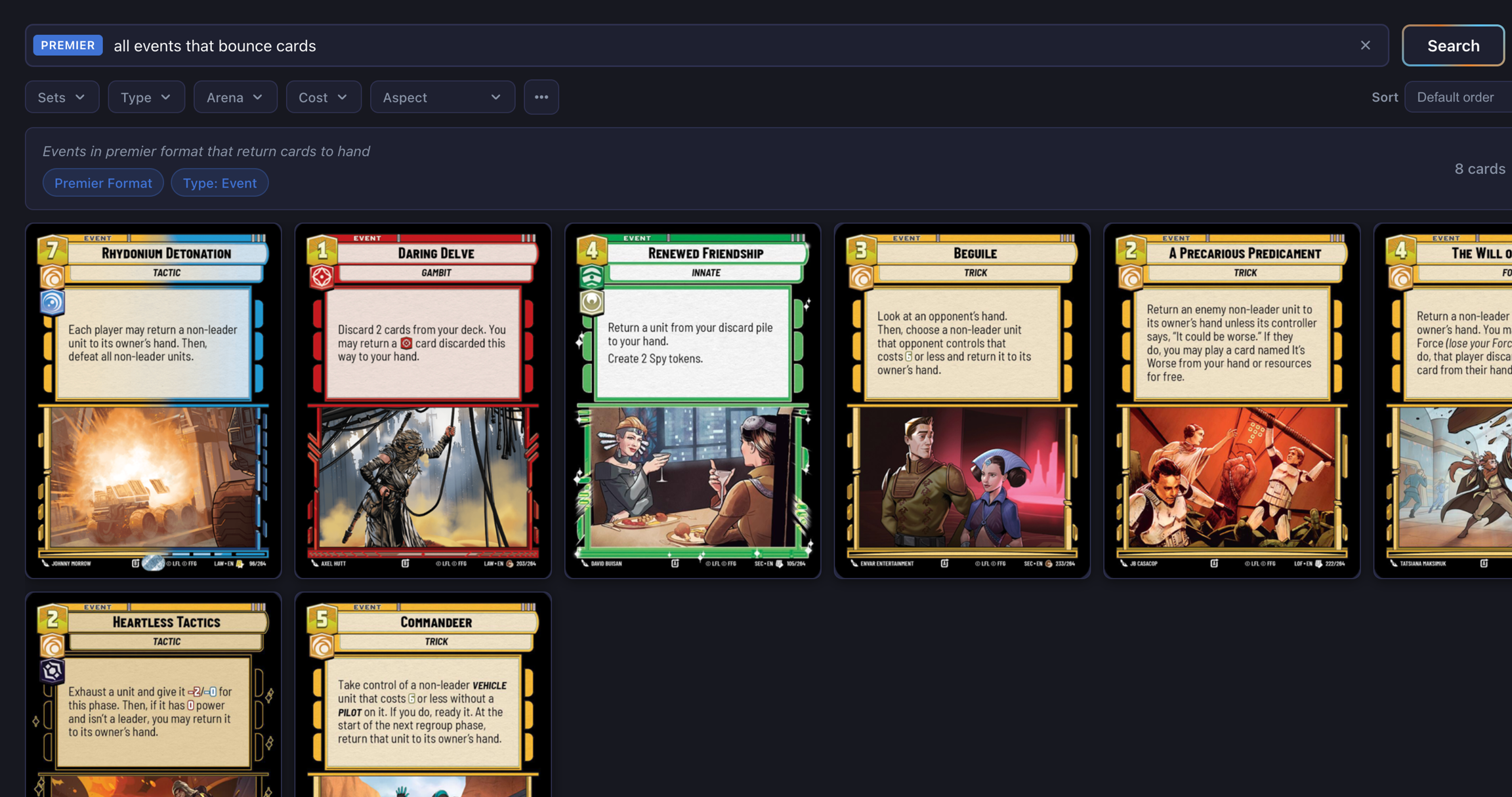Click the blue aspect icon on Rhydonium Detonation
This screenshot has height=797, width=1512.
[52, 302]
